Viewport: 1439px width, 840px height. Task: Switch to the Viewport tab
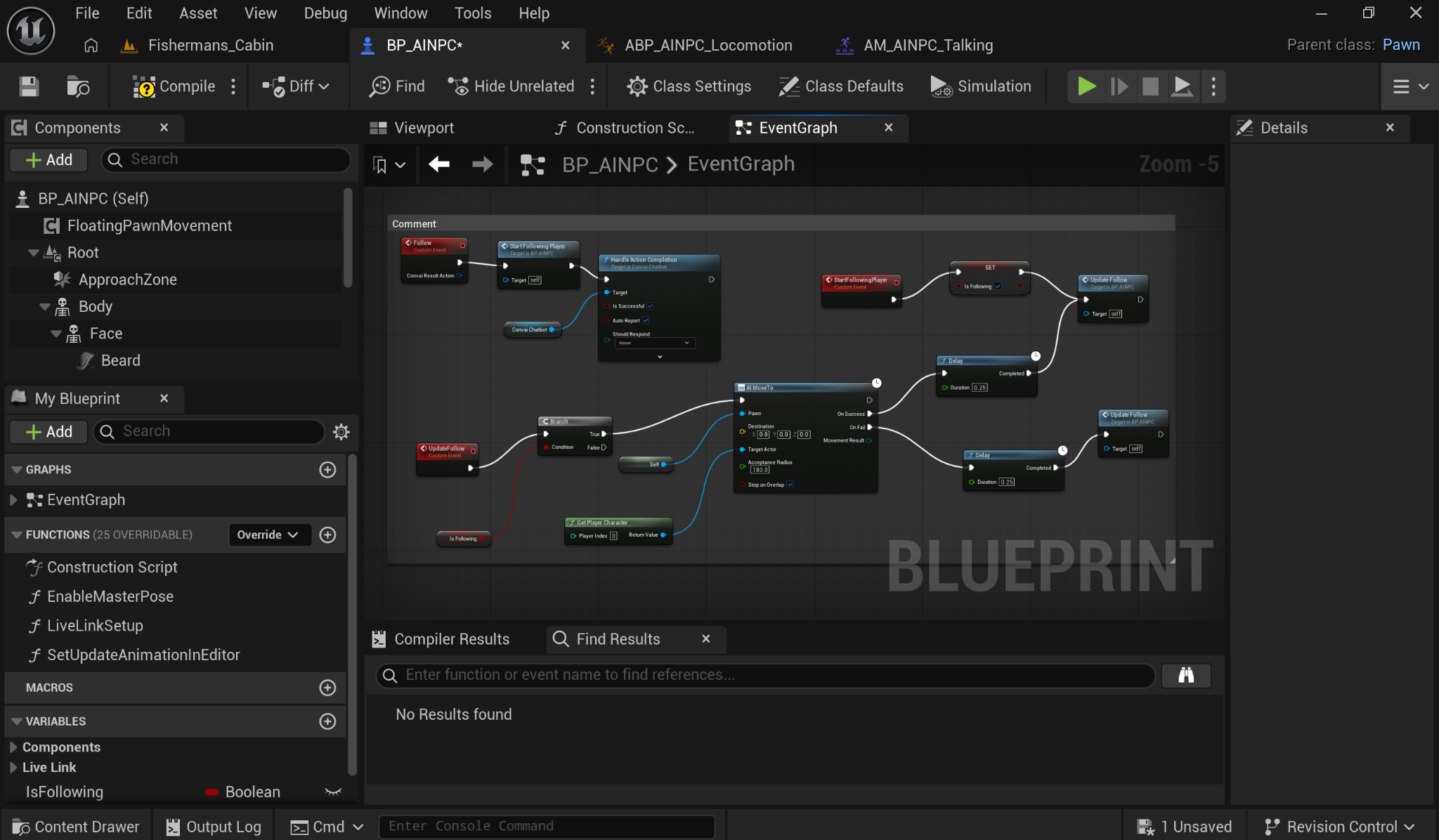pos(412,128)
